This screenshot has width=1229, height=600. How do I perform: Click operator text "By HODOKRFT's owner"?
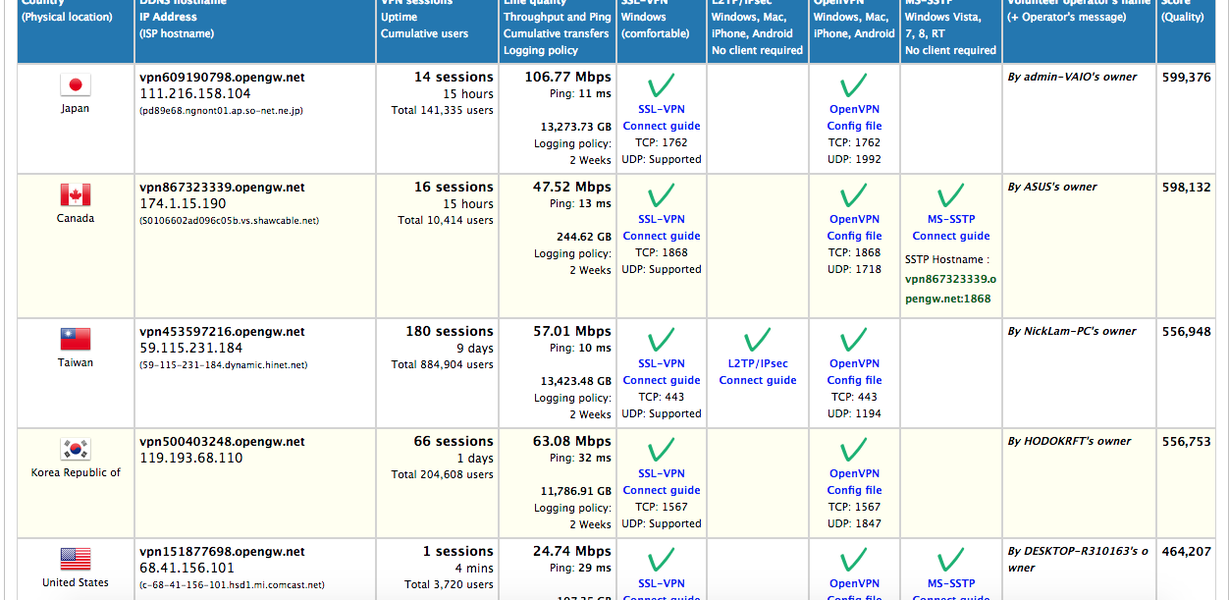pyautogui.click(x=1069, y=441)
